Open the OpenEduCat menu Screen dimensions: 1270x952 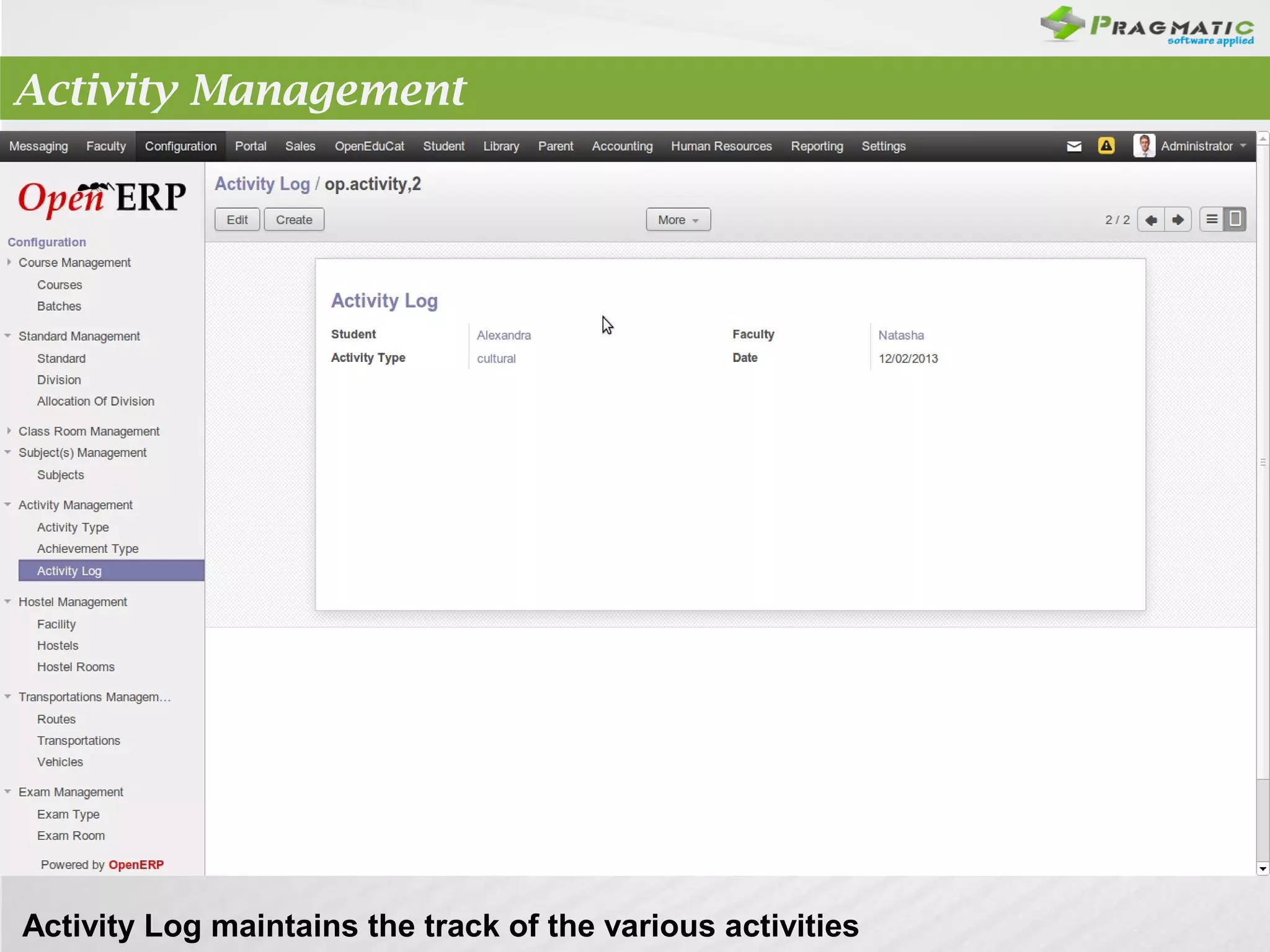(370, 146)
